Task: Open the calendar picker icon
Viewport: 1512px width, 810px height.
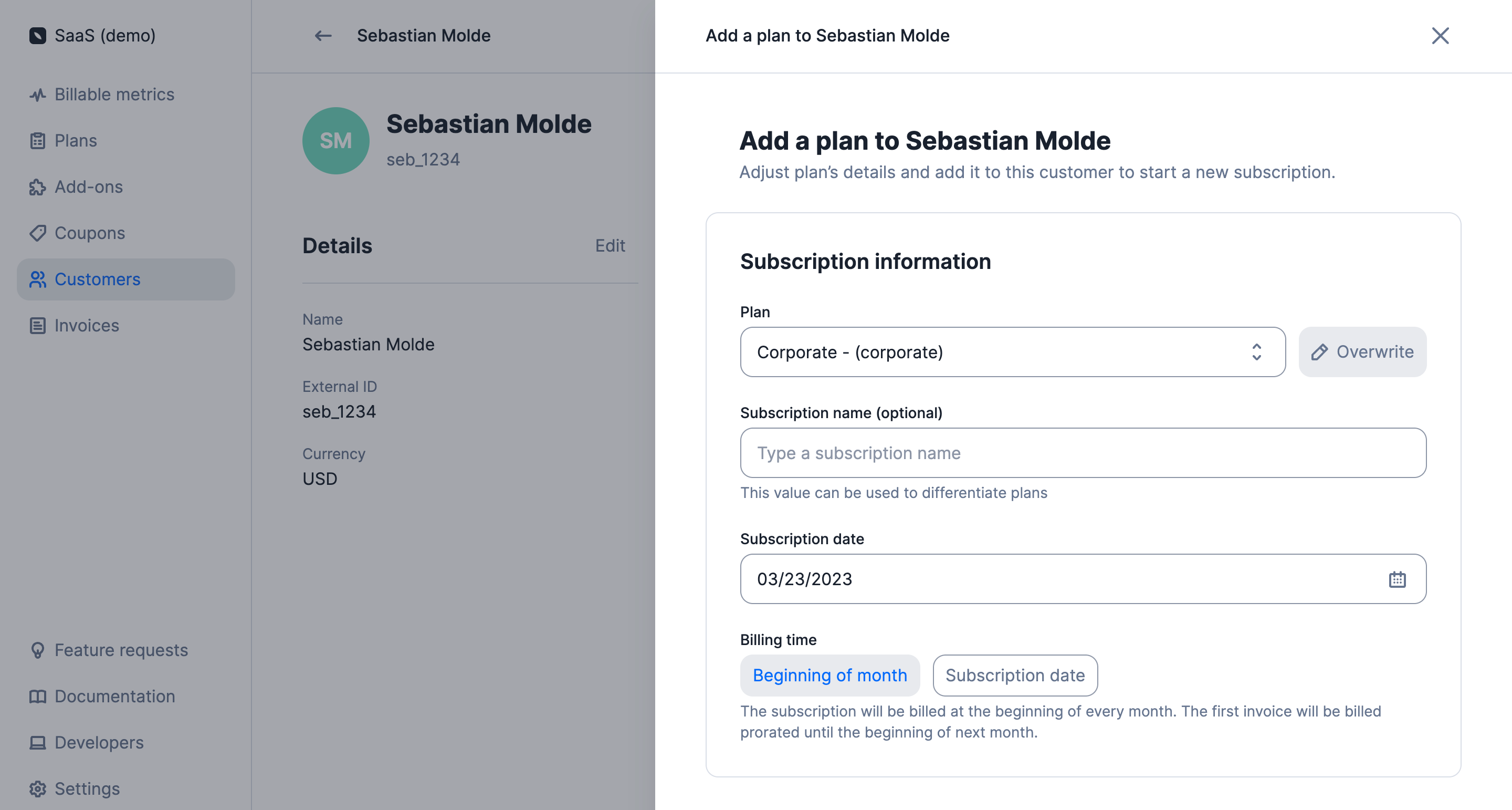Action: pyautogui.click(x=1397, y=579)
